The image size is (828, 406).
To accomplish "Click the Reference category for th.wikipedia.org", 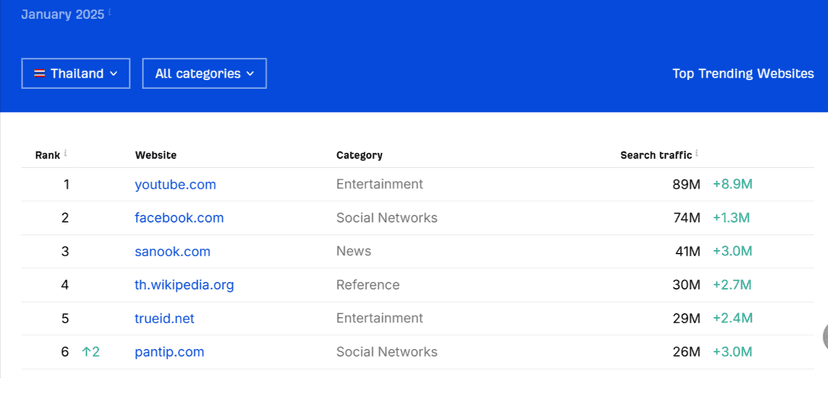I will pos(368,285).
